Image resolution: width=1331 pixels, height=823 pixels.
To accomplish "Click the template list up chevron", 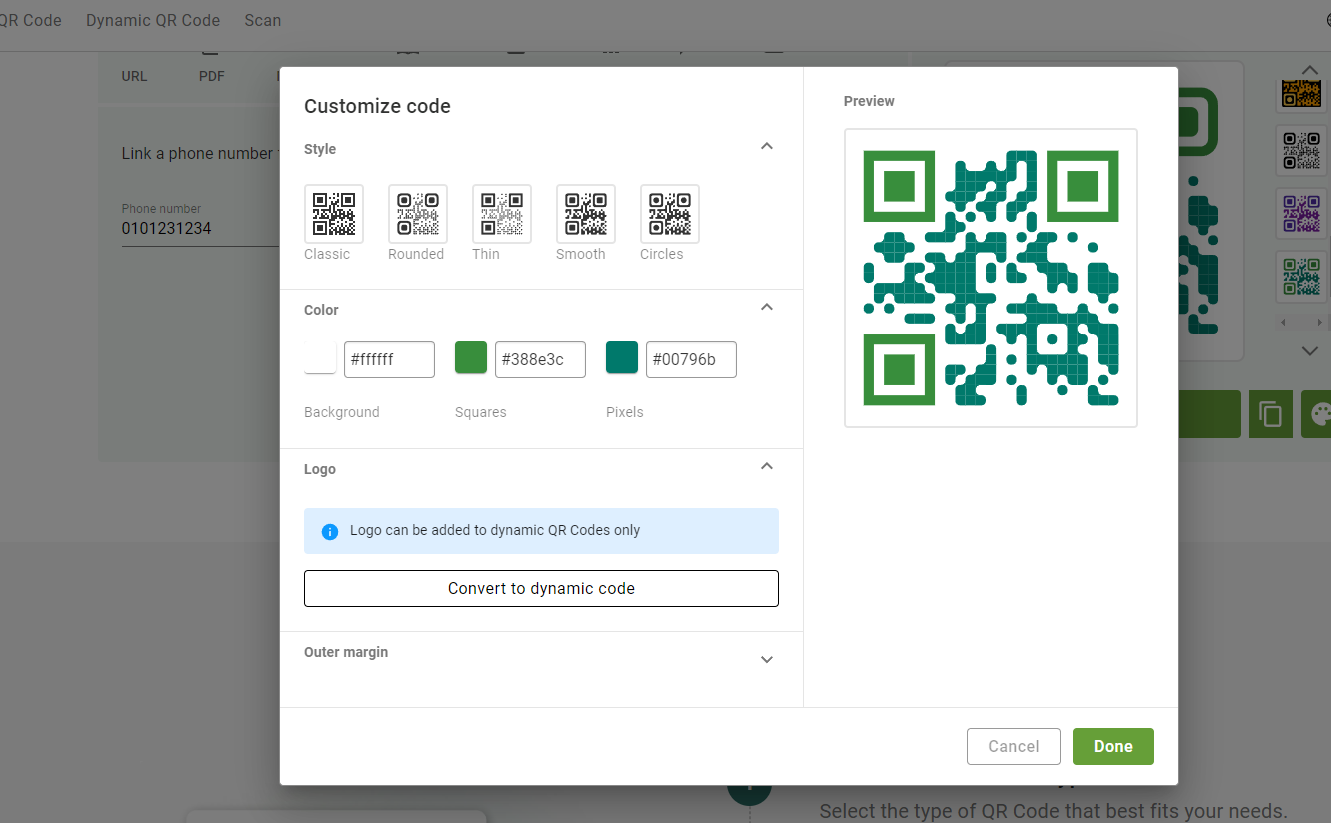I will [1309, 69].
